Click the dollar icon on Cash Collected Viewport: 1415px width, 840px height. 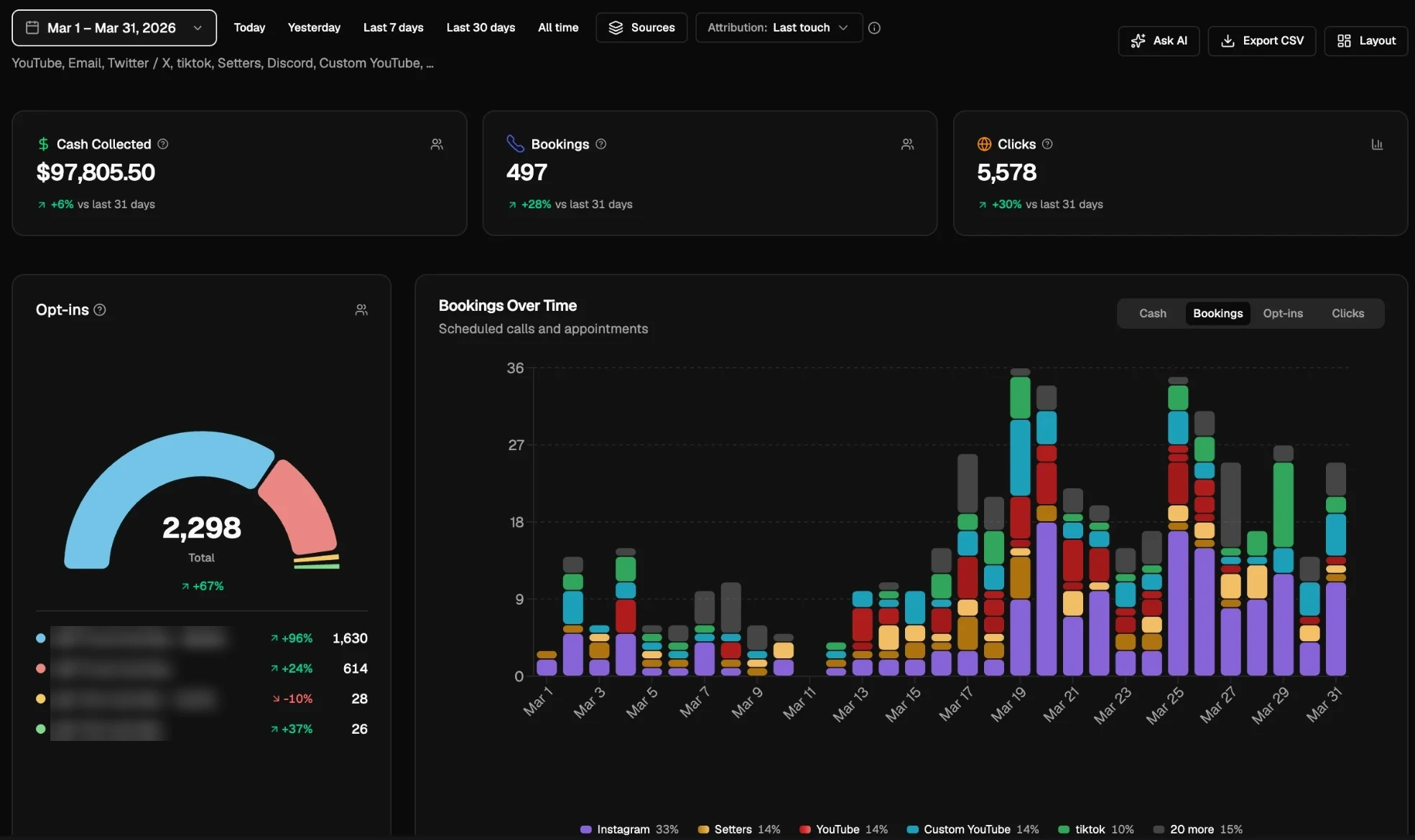coord(43,144)
